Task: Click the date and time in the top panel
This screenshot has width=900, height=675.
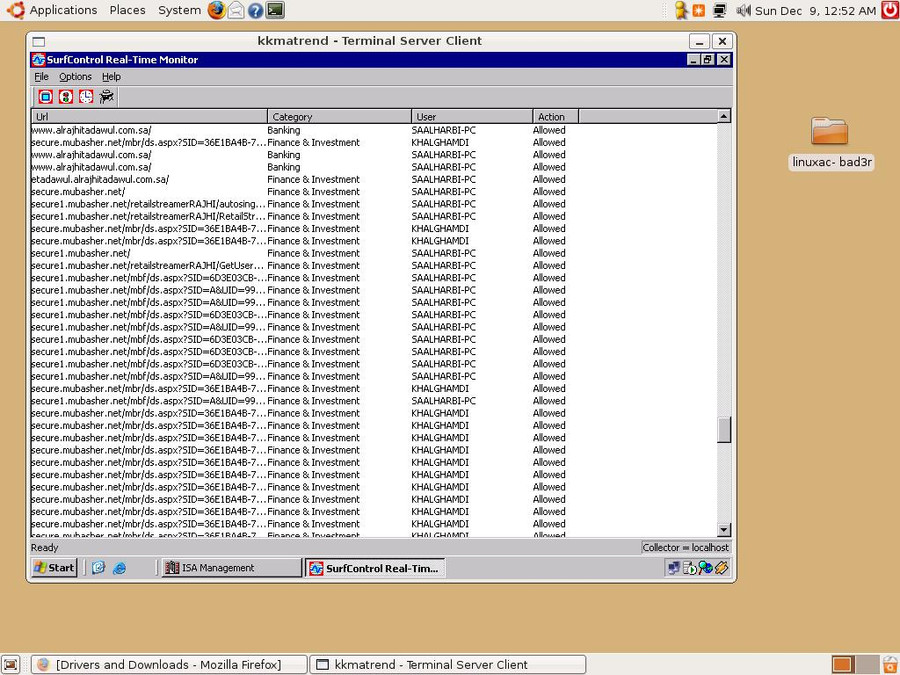Action: (816, 10)
